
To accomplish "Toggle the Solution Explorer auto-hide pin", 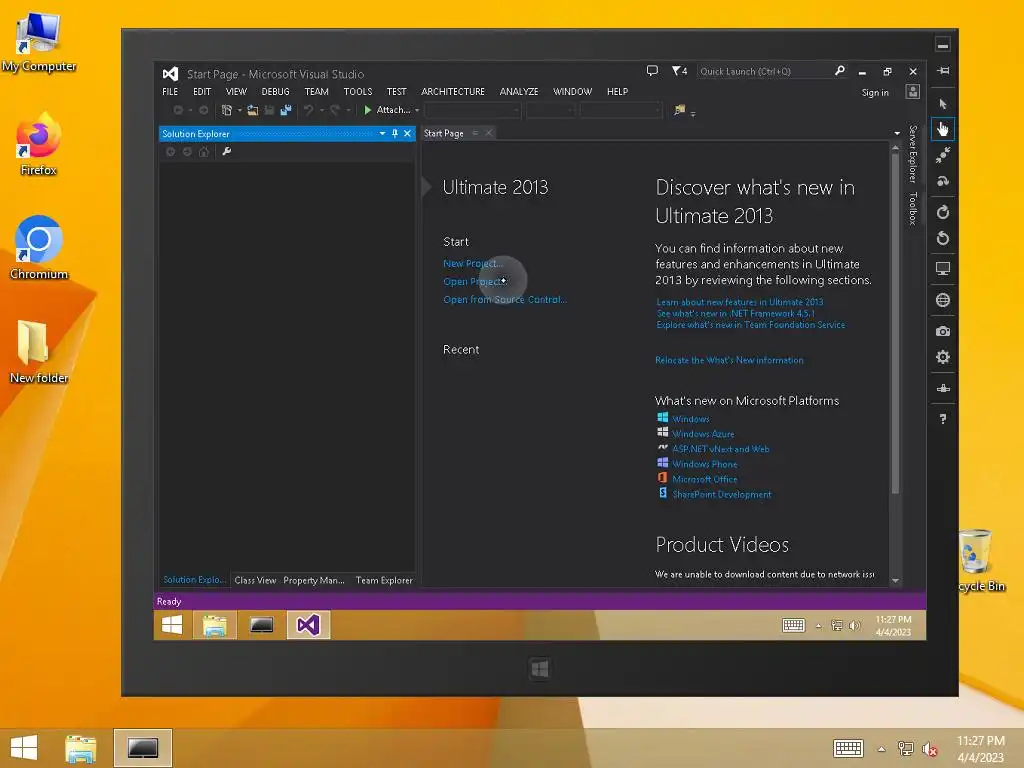I will 394,133.
